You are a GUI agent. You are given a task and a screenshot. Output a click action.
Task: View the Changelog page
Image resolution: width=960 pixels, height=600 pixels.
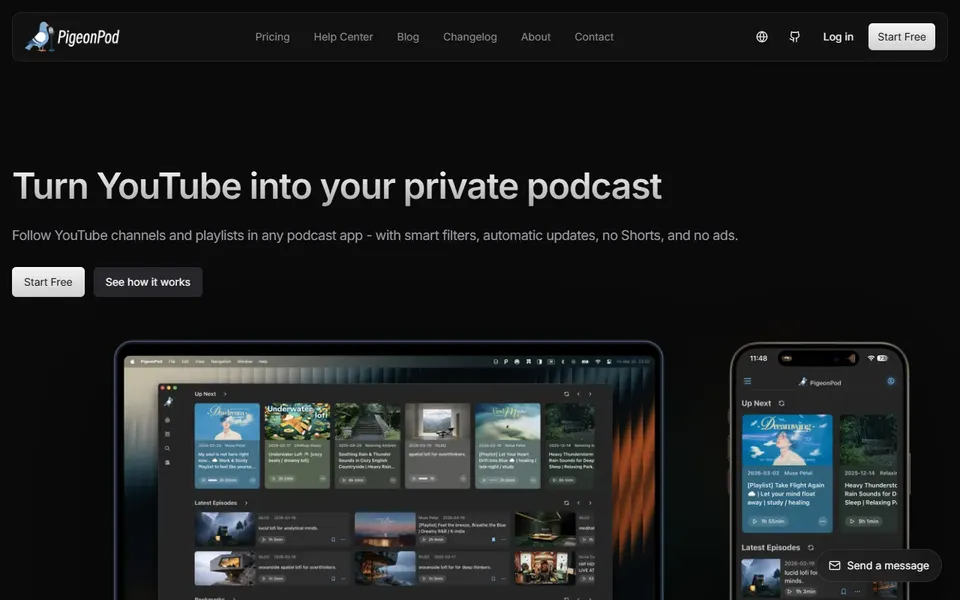pyautogui.click(x=470, y=37)
